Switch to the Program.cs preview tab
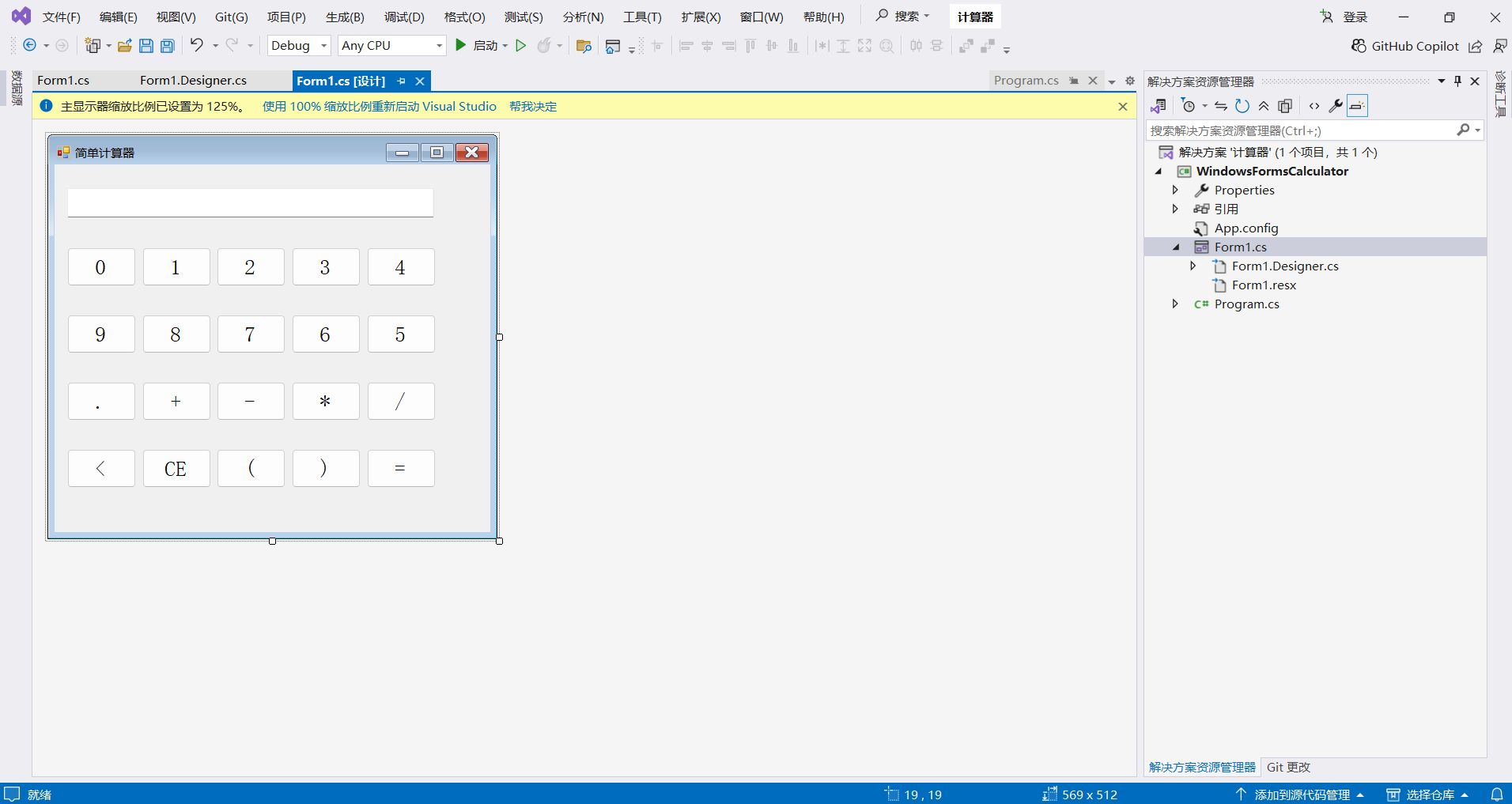Viewport: 1512px width, 804px height. [1026, 81]
